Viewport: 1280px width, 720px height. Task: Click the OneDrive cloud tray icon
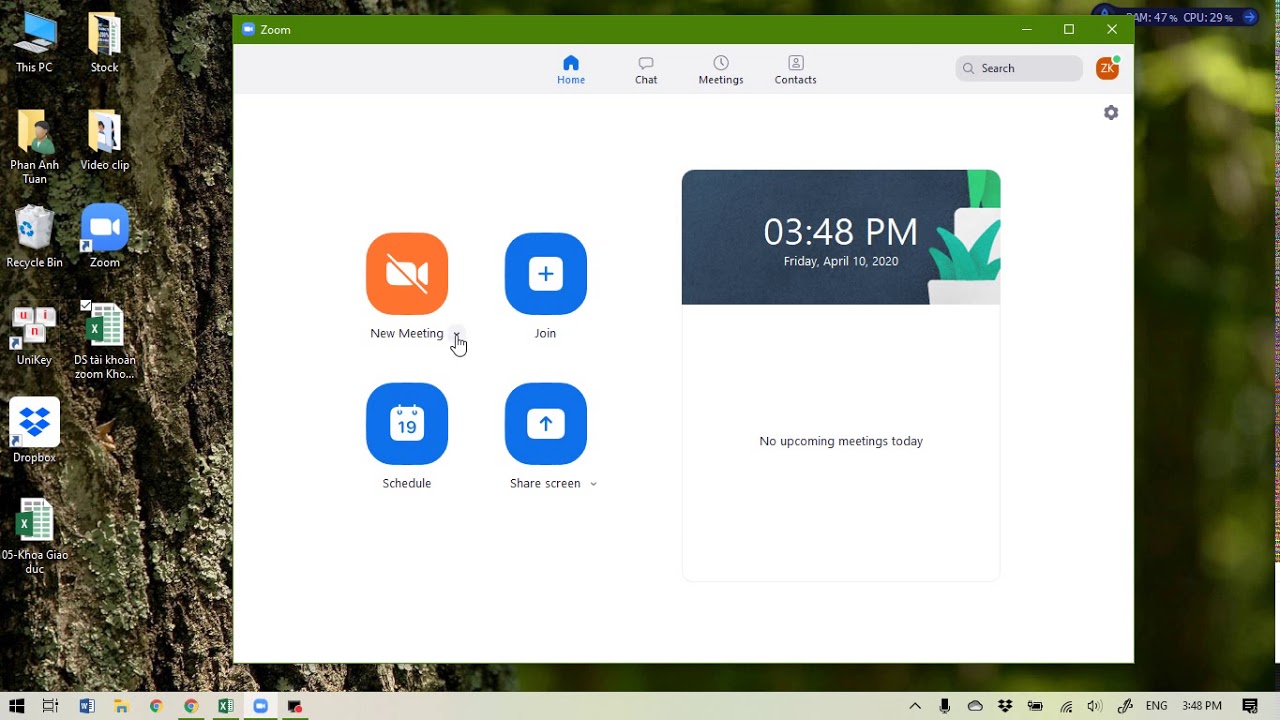pos(975,706)
